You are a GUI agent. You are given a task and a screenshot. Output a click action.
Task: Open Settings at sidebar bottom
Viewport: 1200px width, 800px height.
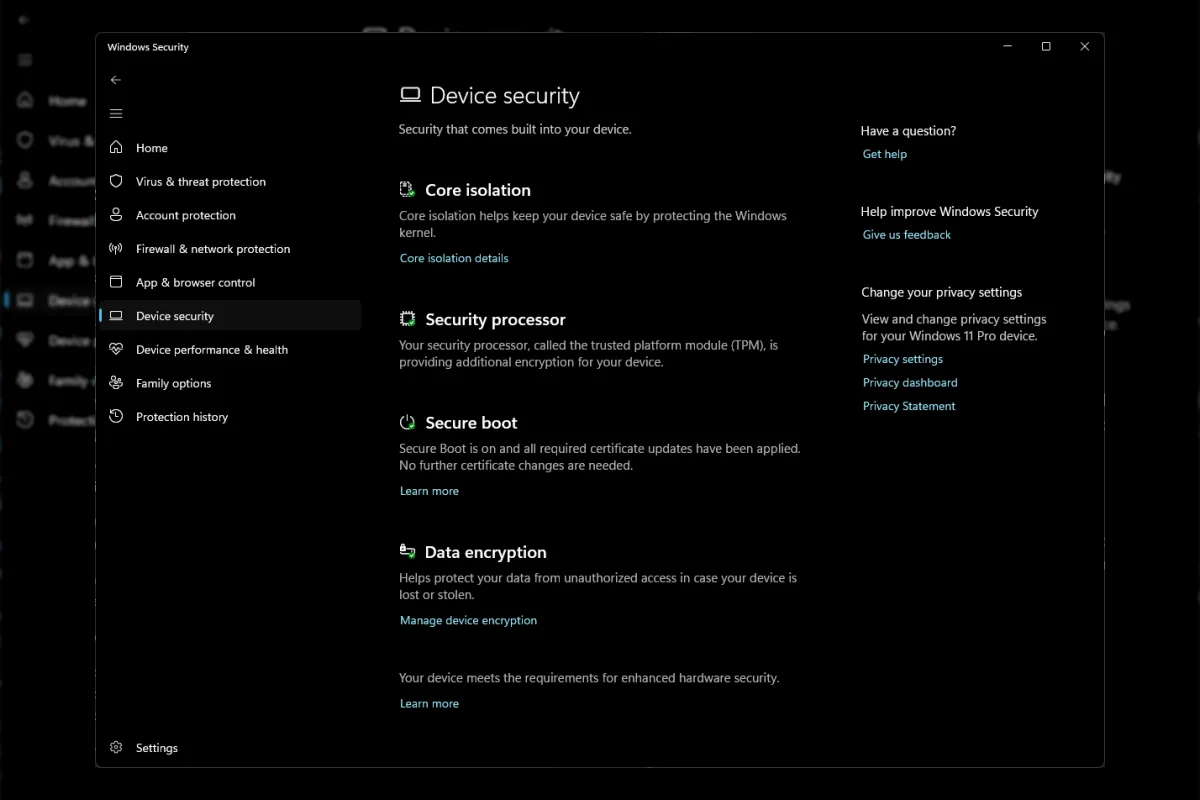click(x=230, y=747)
